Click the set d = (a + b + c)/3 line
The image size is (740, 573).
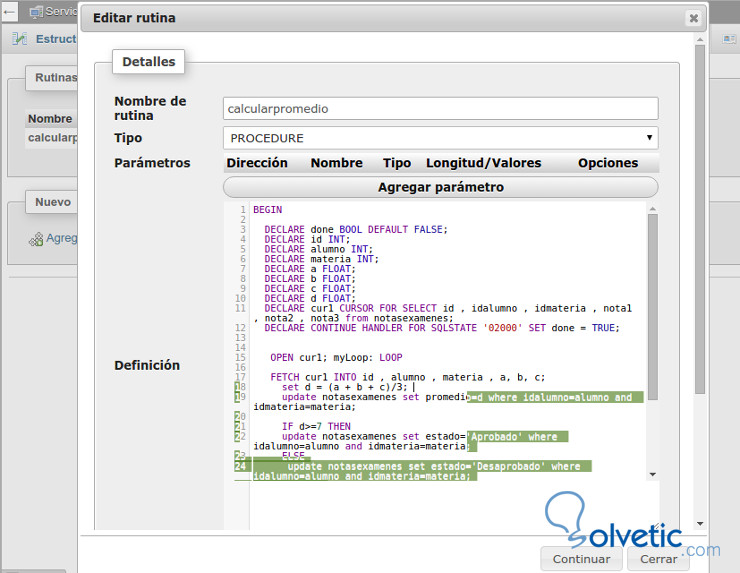click(x=345, y=388)
